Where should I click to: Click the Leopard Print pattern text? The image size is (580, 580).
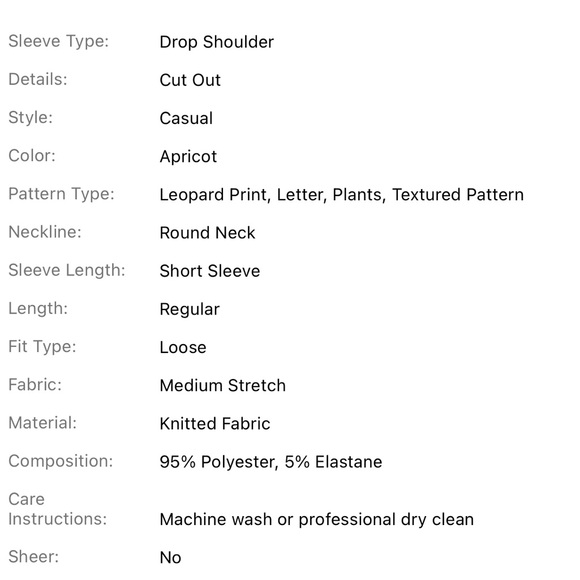(x=215, y=195)
